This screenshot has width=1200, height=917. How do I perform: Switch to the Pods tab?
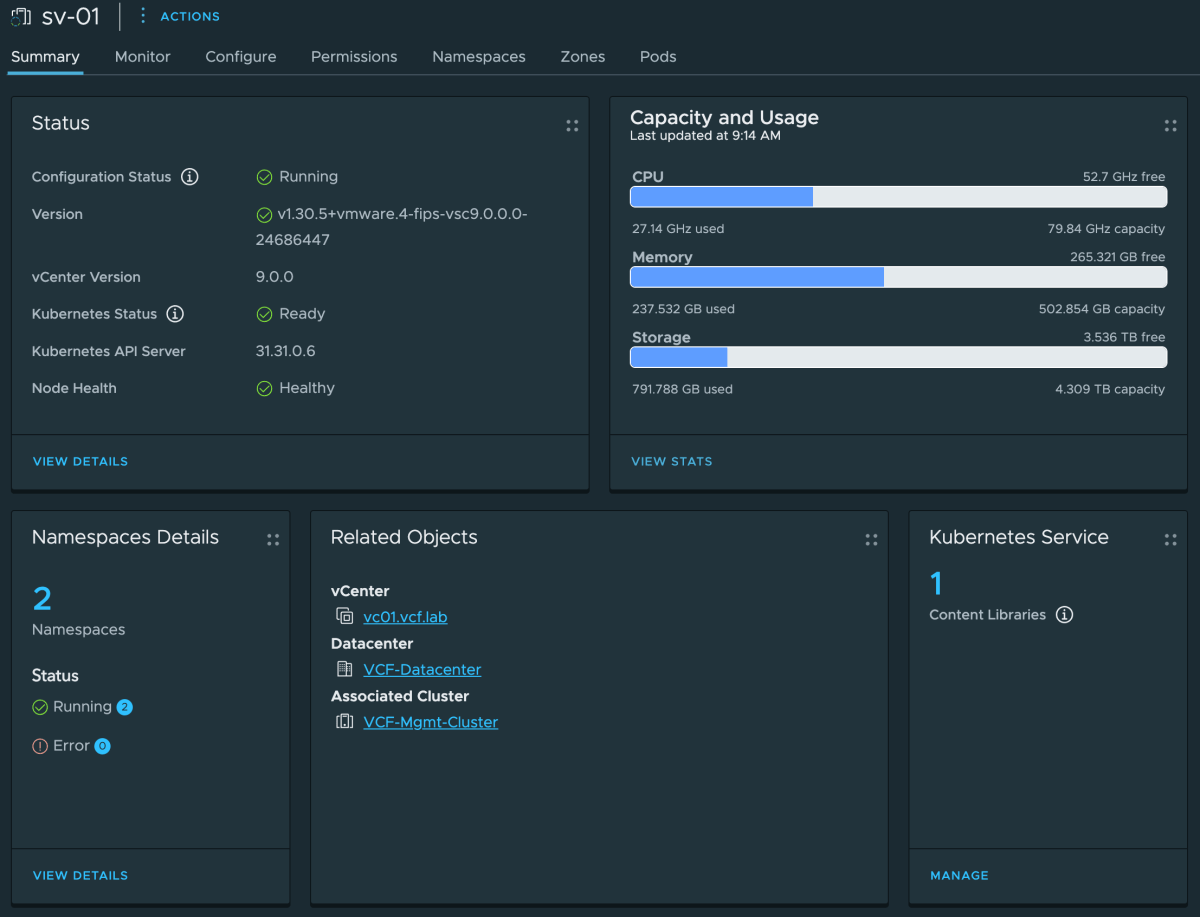click(x=657, y=57)
